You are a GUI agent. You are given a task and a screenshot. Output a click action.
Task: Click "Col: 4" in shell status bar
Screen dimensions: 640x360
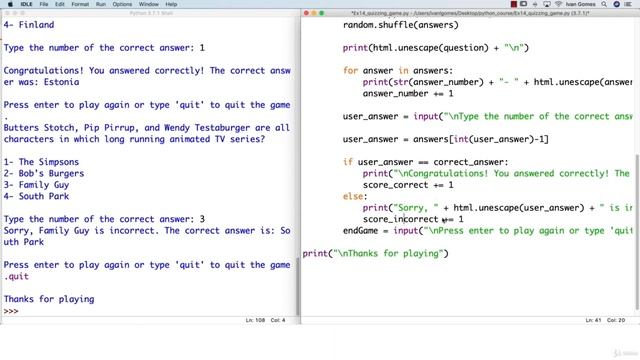tap(278, 320)
